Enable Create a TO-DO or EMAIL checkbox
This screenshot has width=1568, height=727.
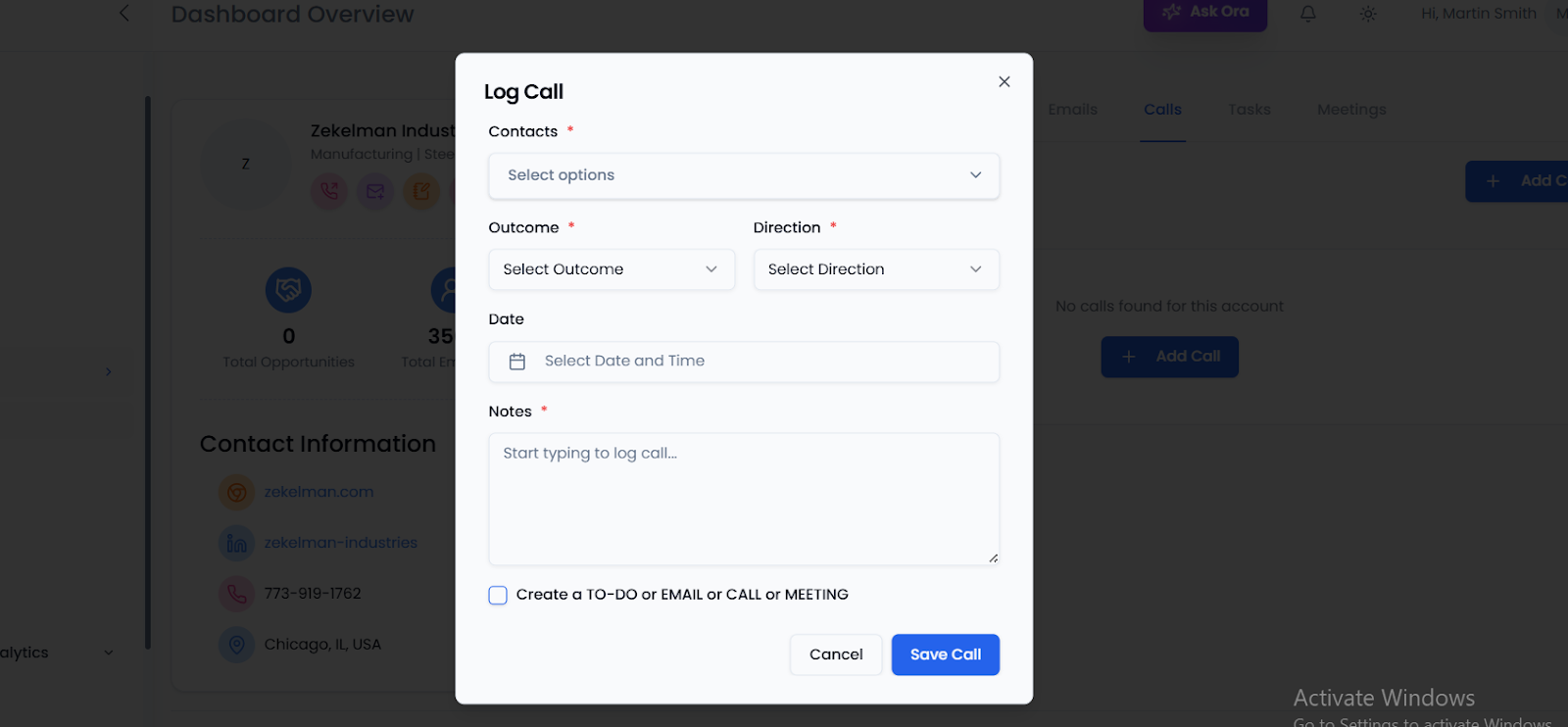point(498,596)
